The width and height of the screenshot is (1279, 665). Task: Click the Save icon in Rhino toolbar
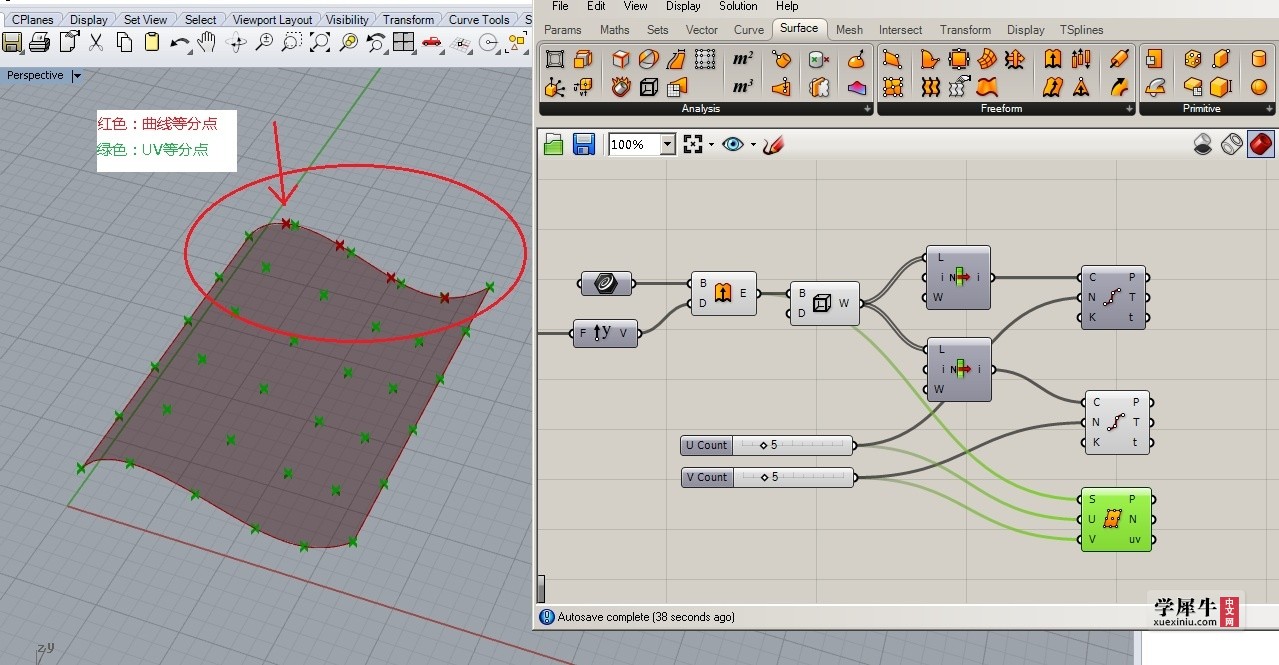pyautogui.click(x=12, y=42)
